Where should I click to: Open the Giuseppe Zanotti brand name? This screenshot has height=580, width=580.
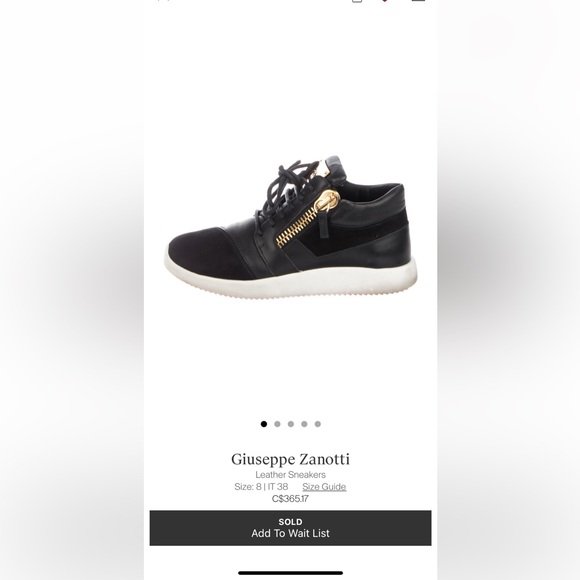pos(290,459)
